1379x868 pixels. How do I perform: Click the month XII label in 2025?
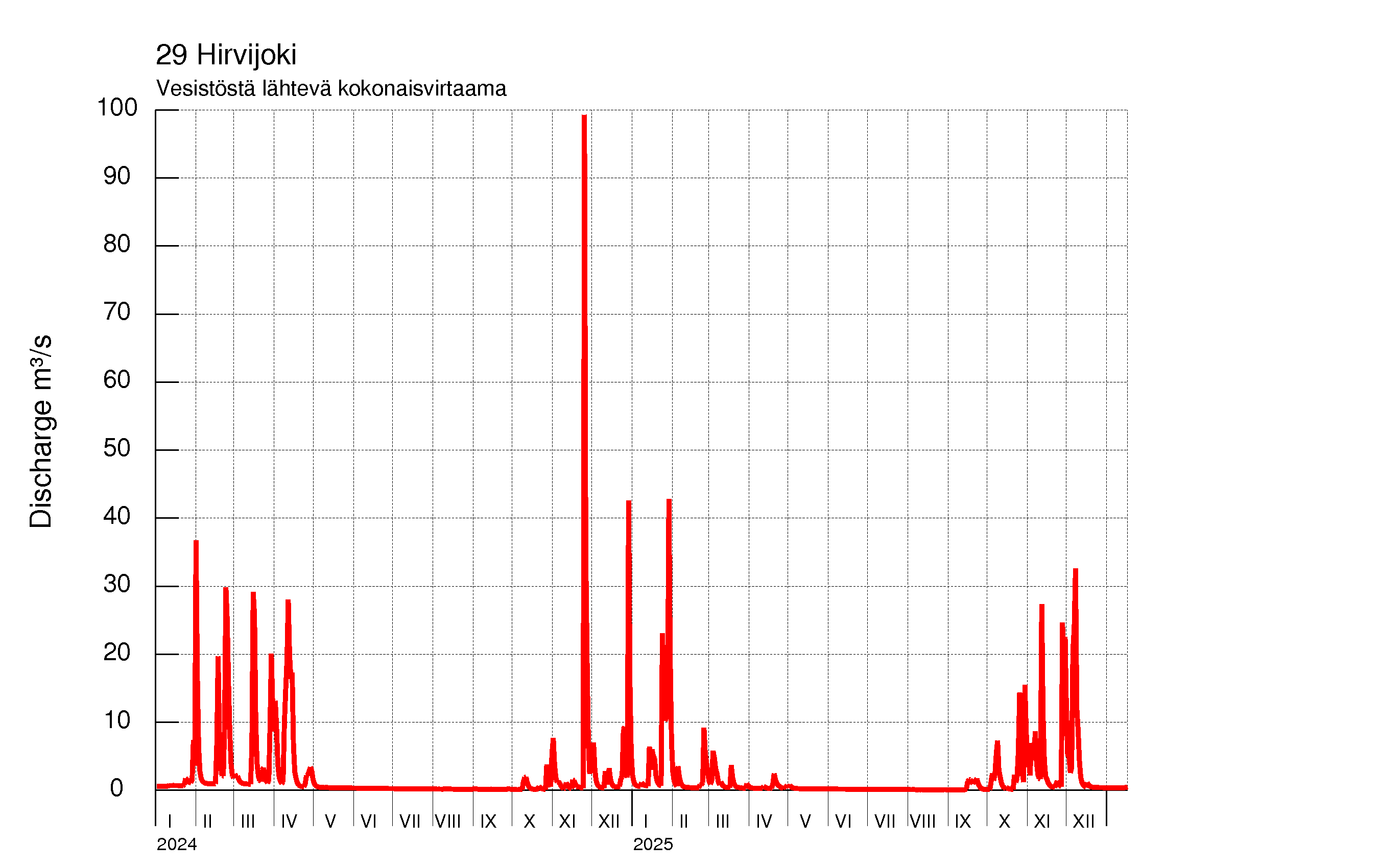[x=1083, y=822]
